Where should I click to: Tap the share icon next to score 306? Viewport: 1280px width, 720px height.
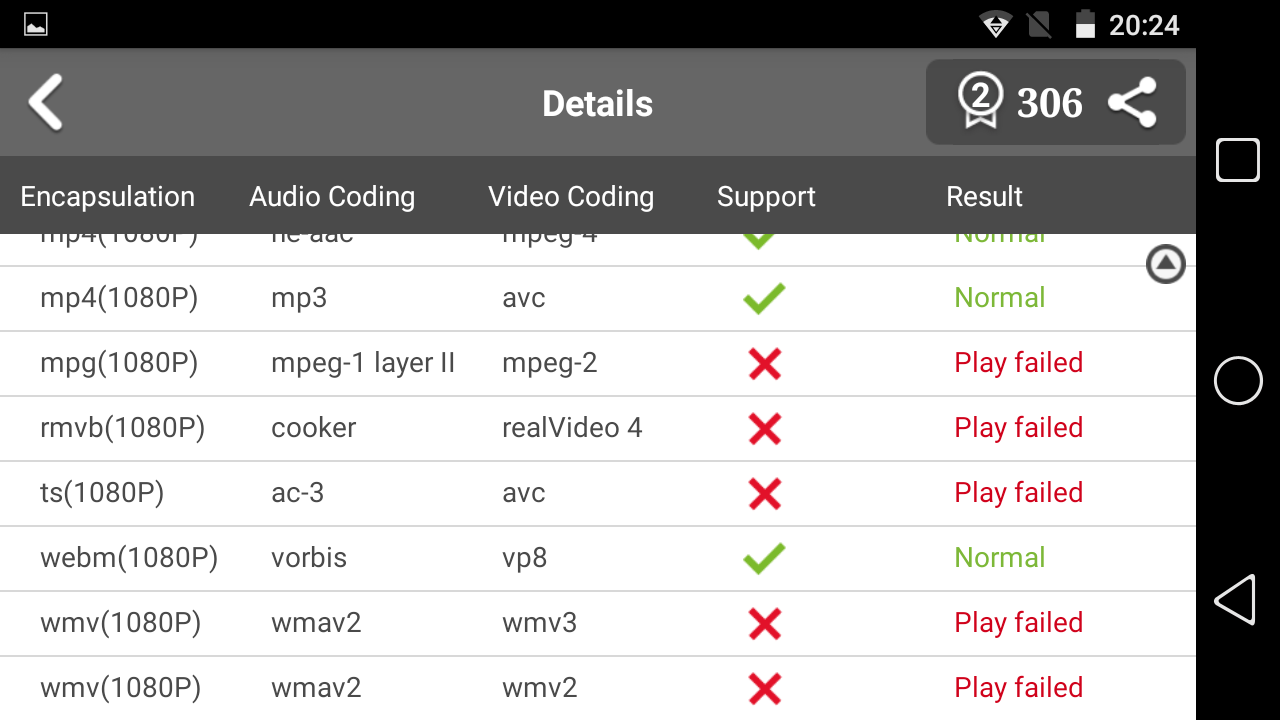[x=1132, y=103]
